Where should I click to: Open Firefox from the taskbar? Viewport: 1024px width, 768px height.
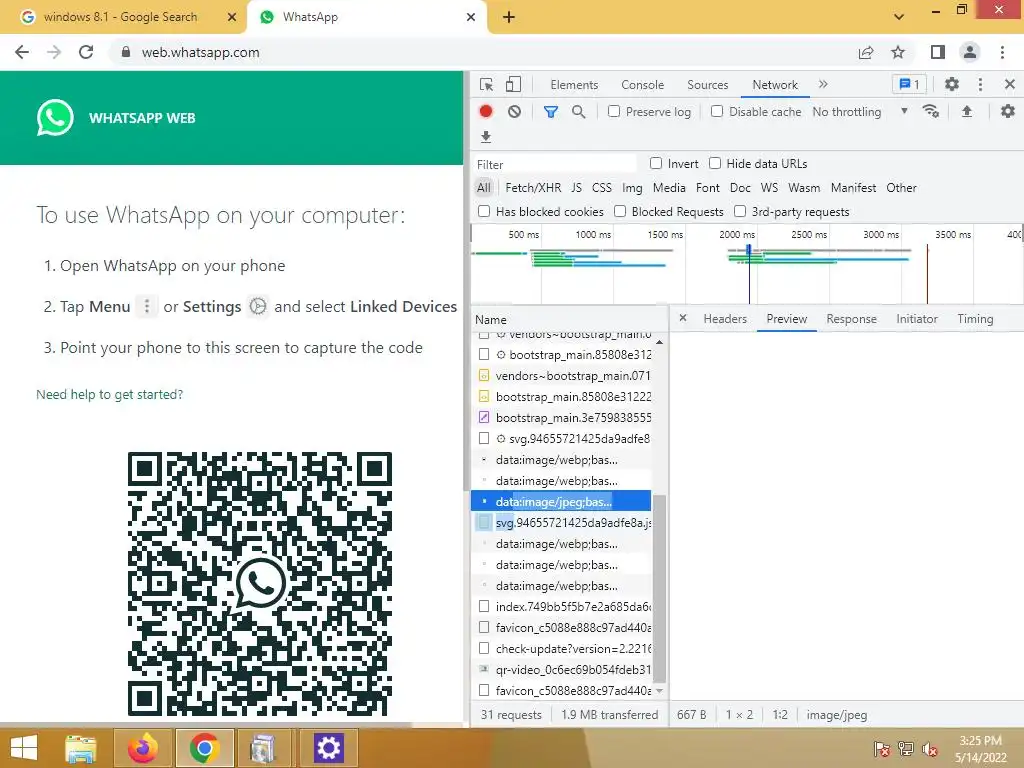(142, 748)
